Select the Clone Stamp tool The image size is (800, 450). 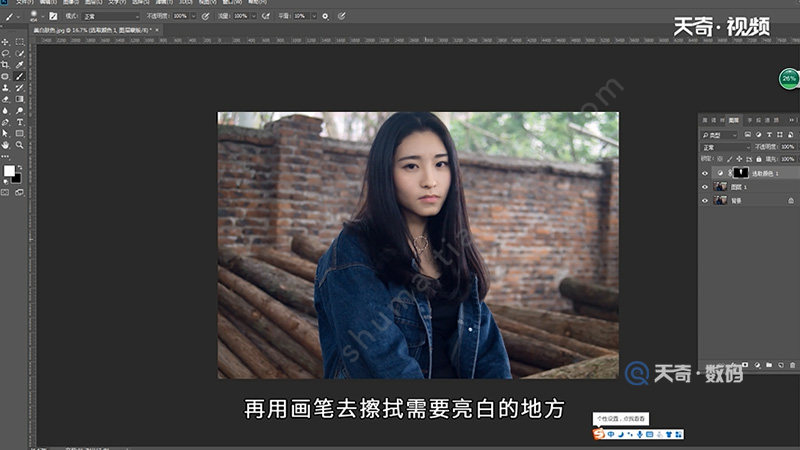coord(5,88)
